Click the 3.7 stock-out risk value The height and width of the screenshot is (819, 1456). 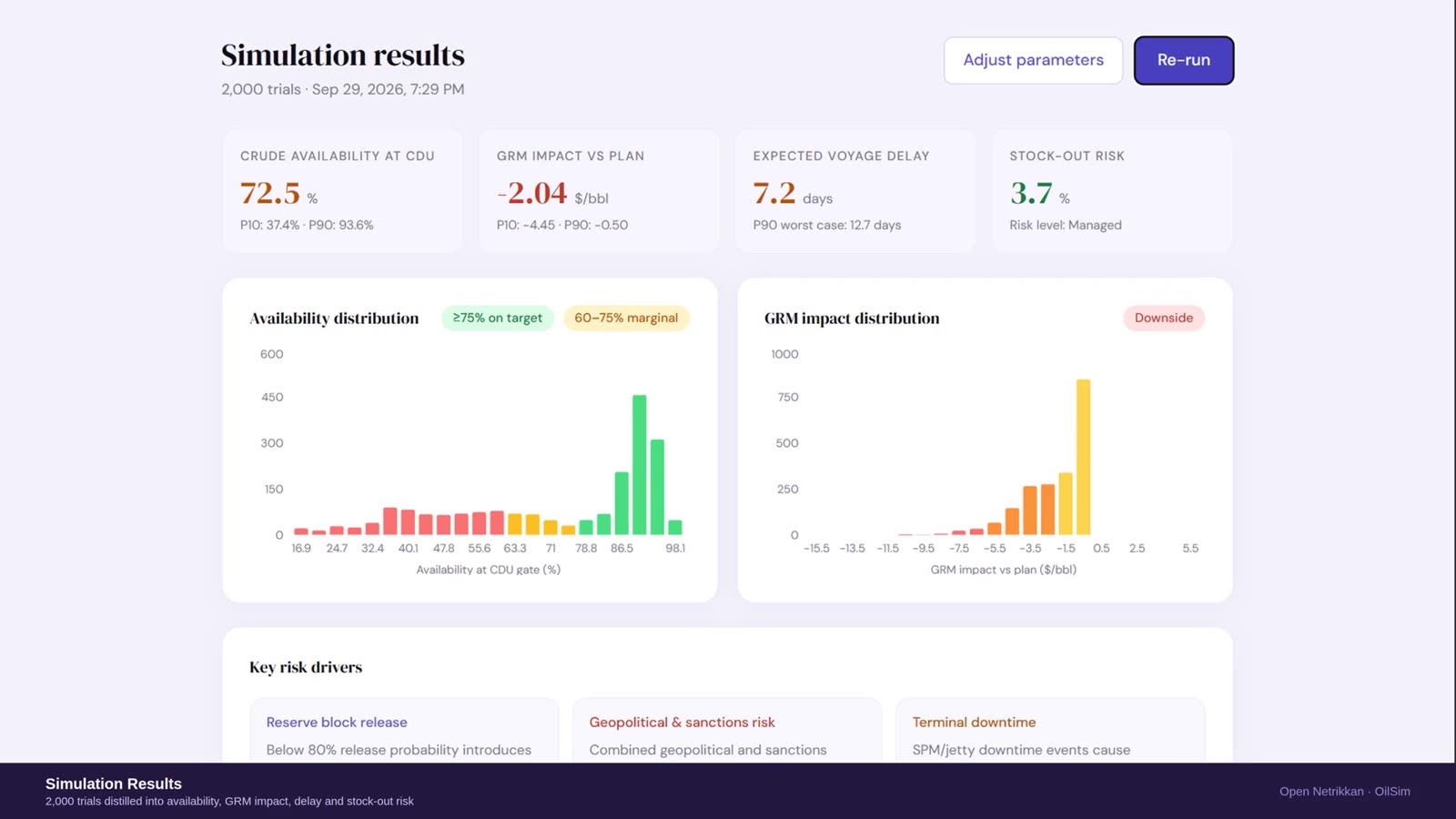[x=1031, y=193]
